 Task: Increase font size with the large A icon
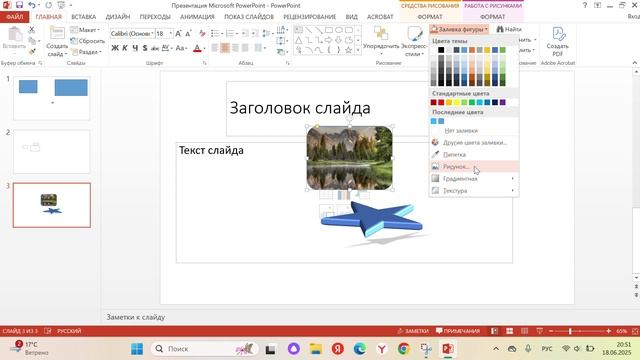point(178,33)
